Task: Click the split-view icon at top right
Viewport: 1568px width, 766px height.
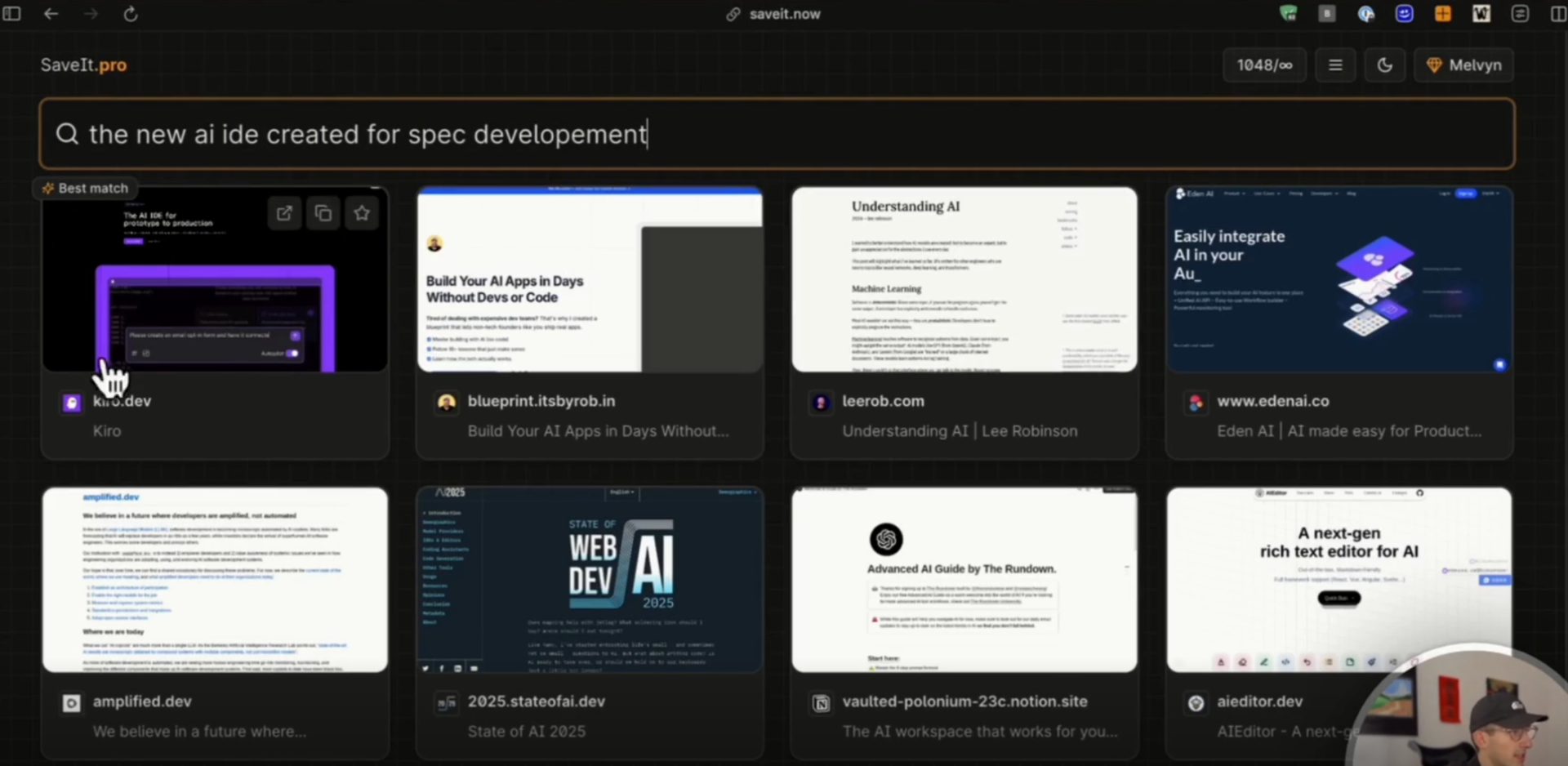Action: (x=1558, y=14)
